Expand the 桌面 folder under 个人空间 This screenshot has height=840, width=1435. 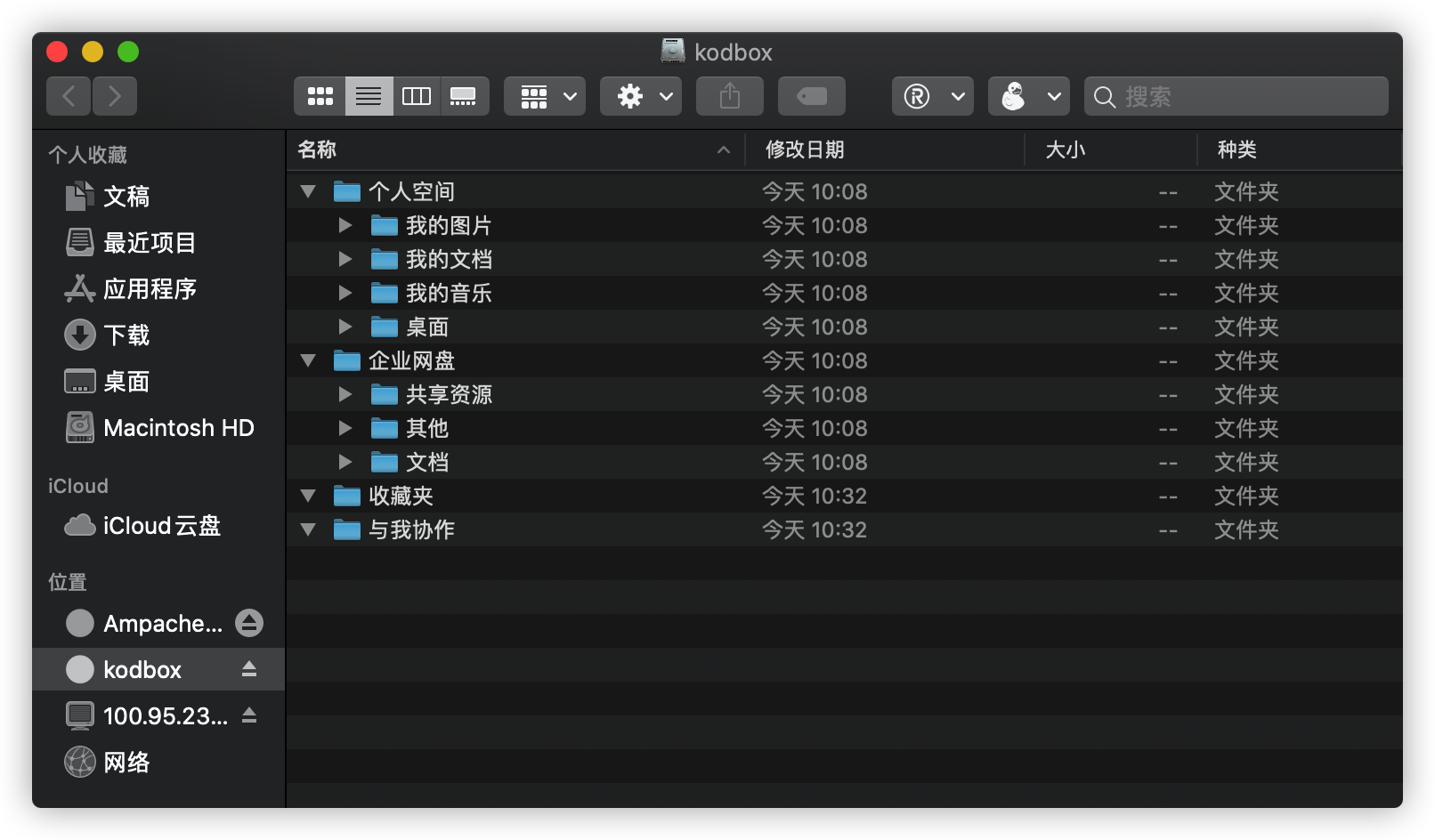[345, 327]
